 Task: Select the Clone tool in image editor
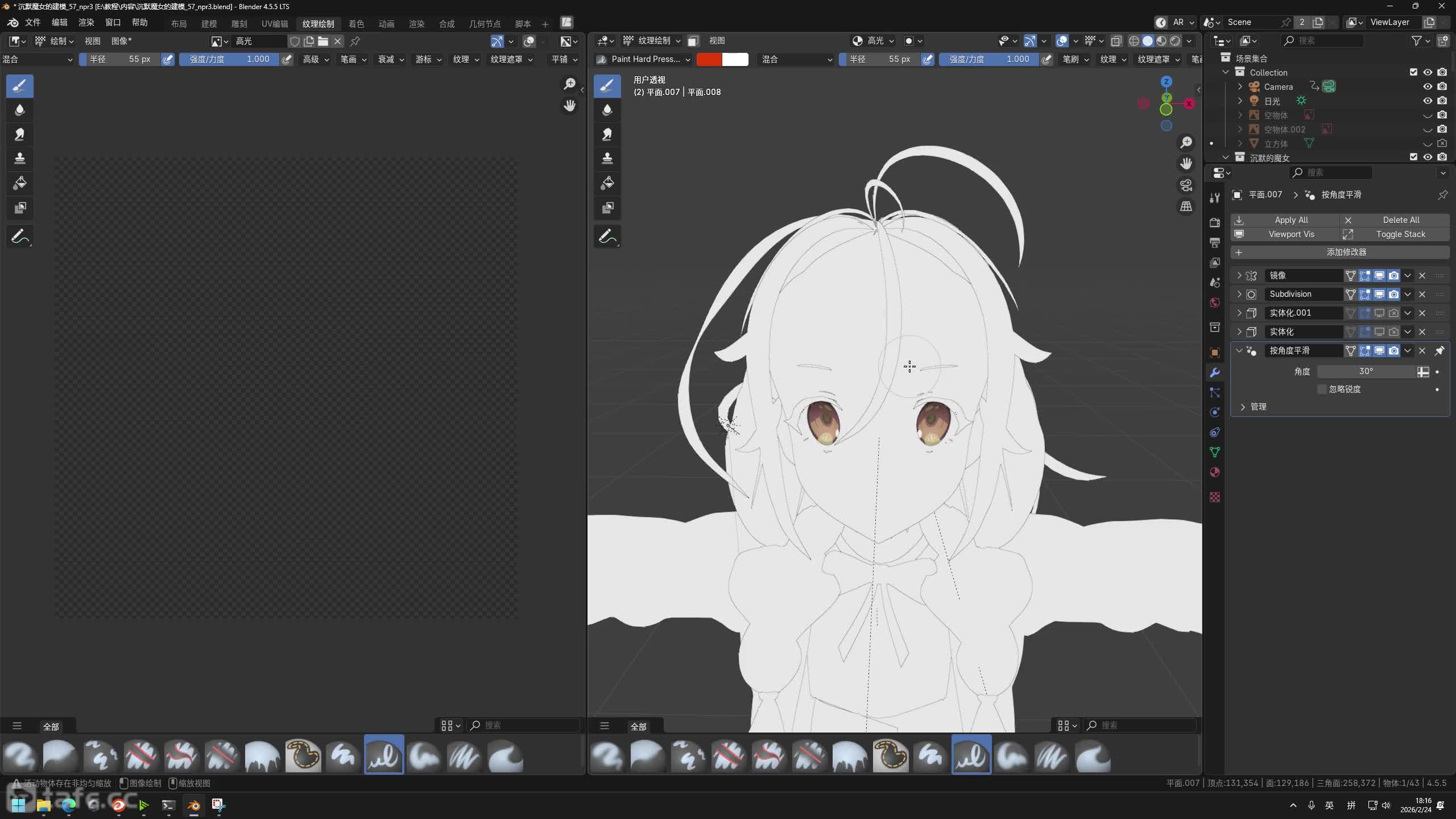[x=19, y=159]
